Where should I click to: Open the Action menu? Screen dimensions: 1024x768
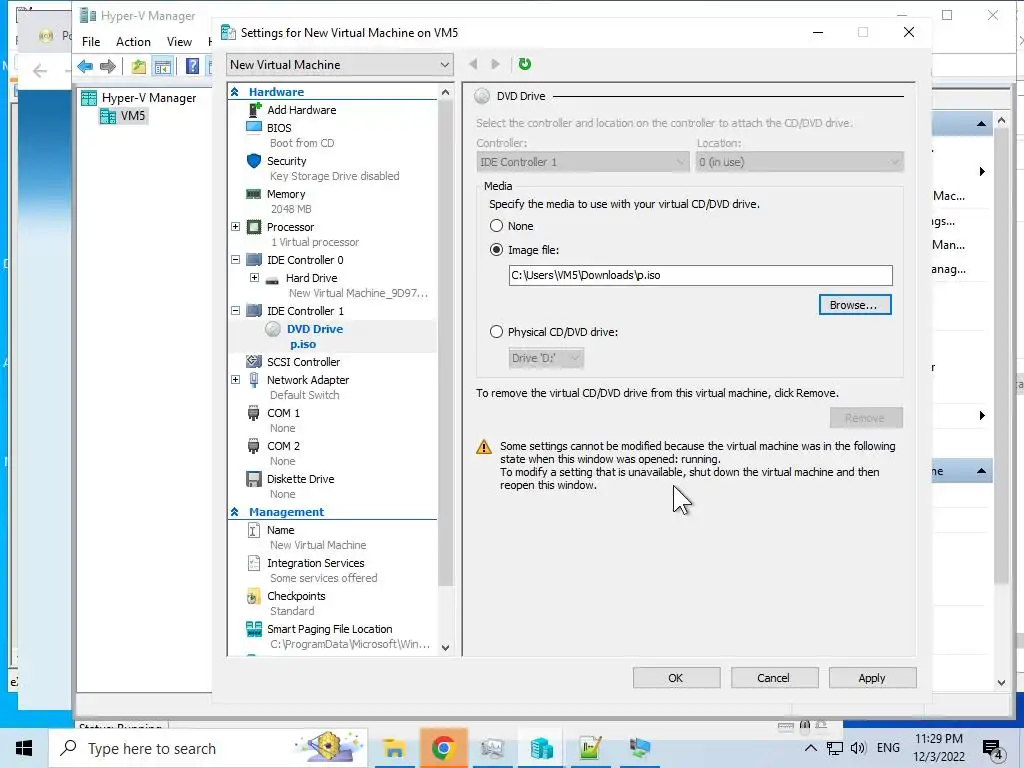point(133,42)
